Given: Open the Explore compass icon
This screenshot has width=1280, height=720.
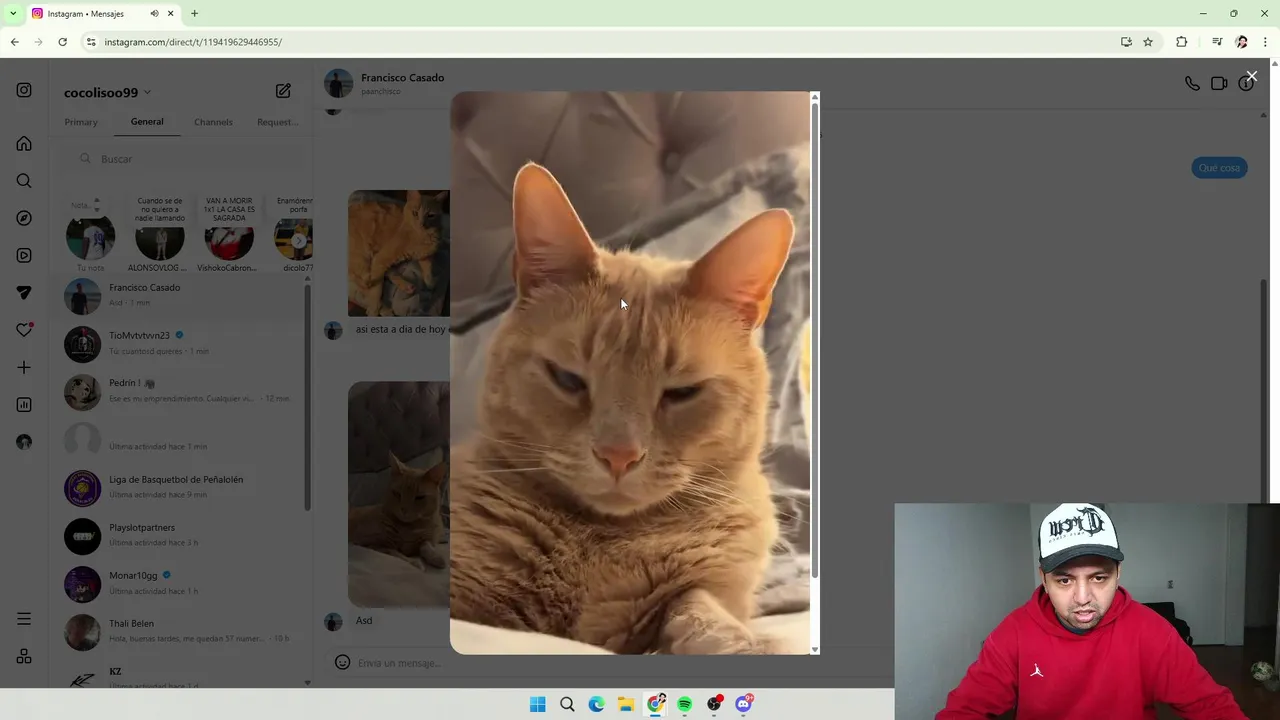Looking at the screenshot, I should [x=24, y=218].
